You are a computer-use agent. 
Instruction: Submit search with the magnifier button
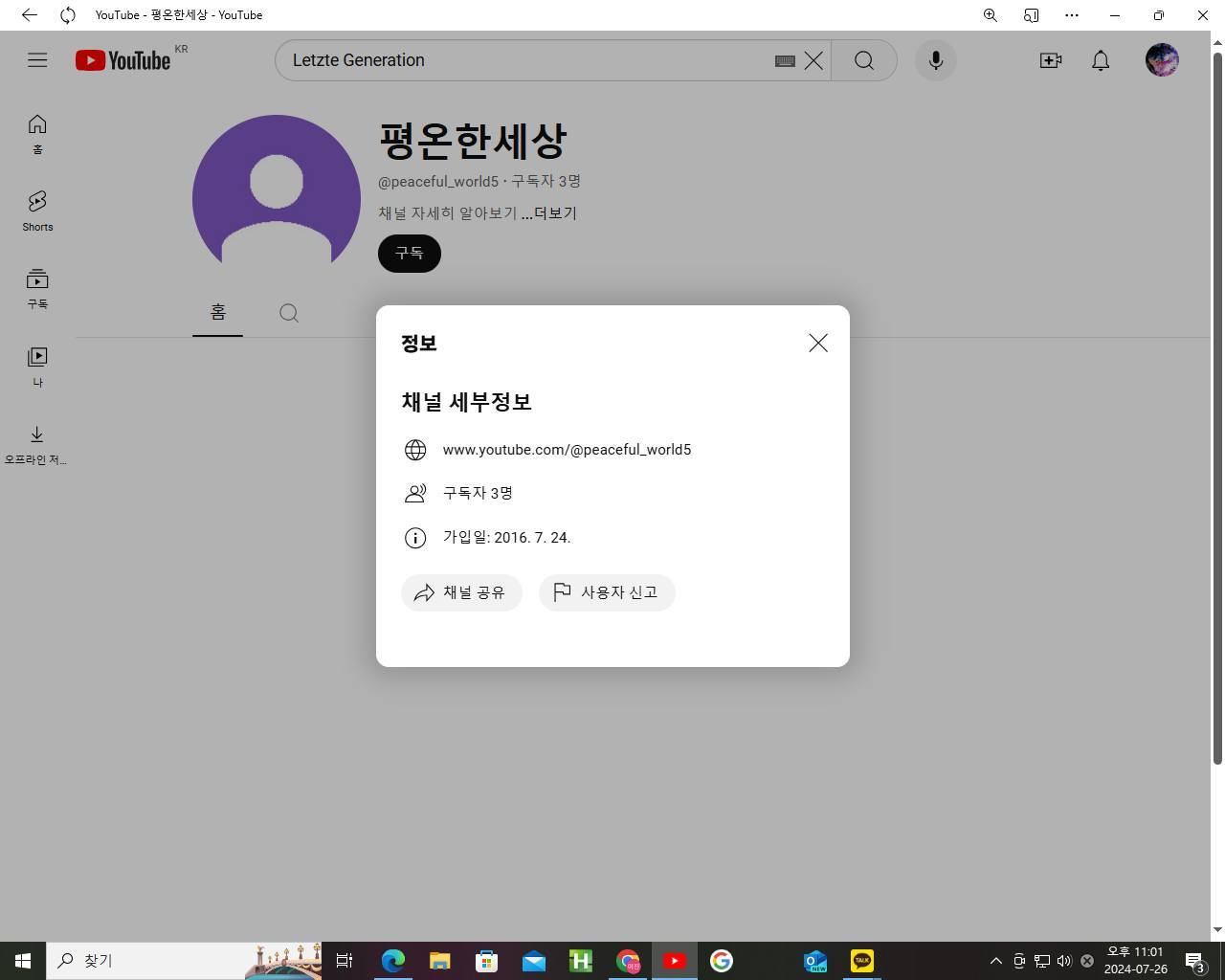pyautogui.click(x=864, y=60)
